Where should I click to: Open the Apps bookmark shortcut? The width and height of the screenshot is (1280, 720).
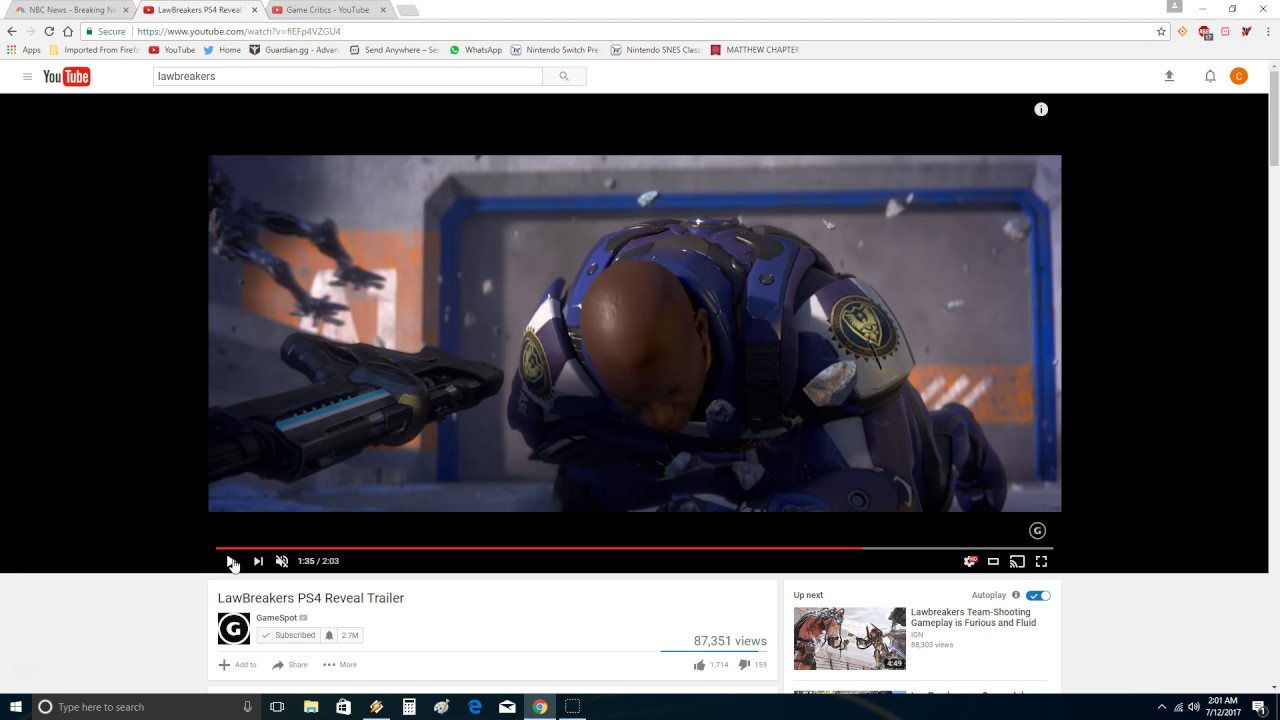click(24, 50)
